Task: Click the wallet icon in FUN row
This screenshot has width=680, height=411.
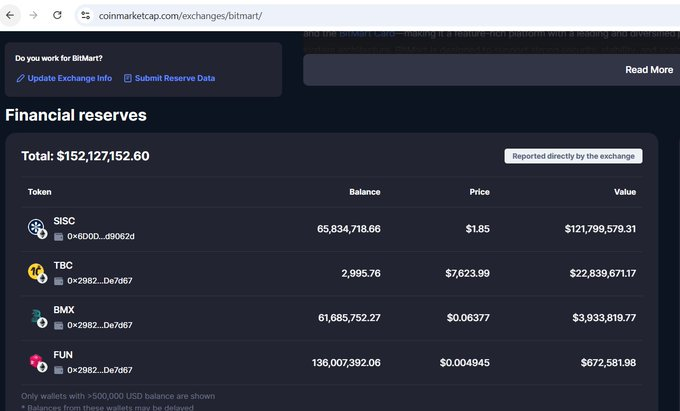Action: [59, 370]
